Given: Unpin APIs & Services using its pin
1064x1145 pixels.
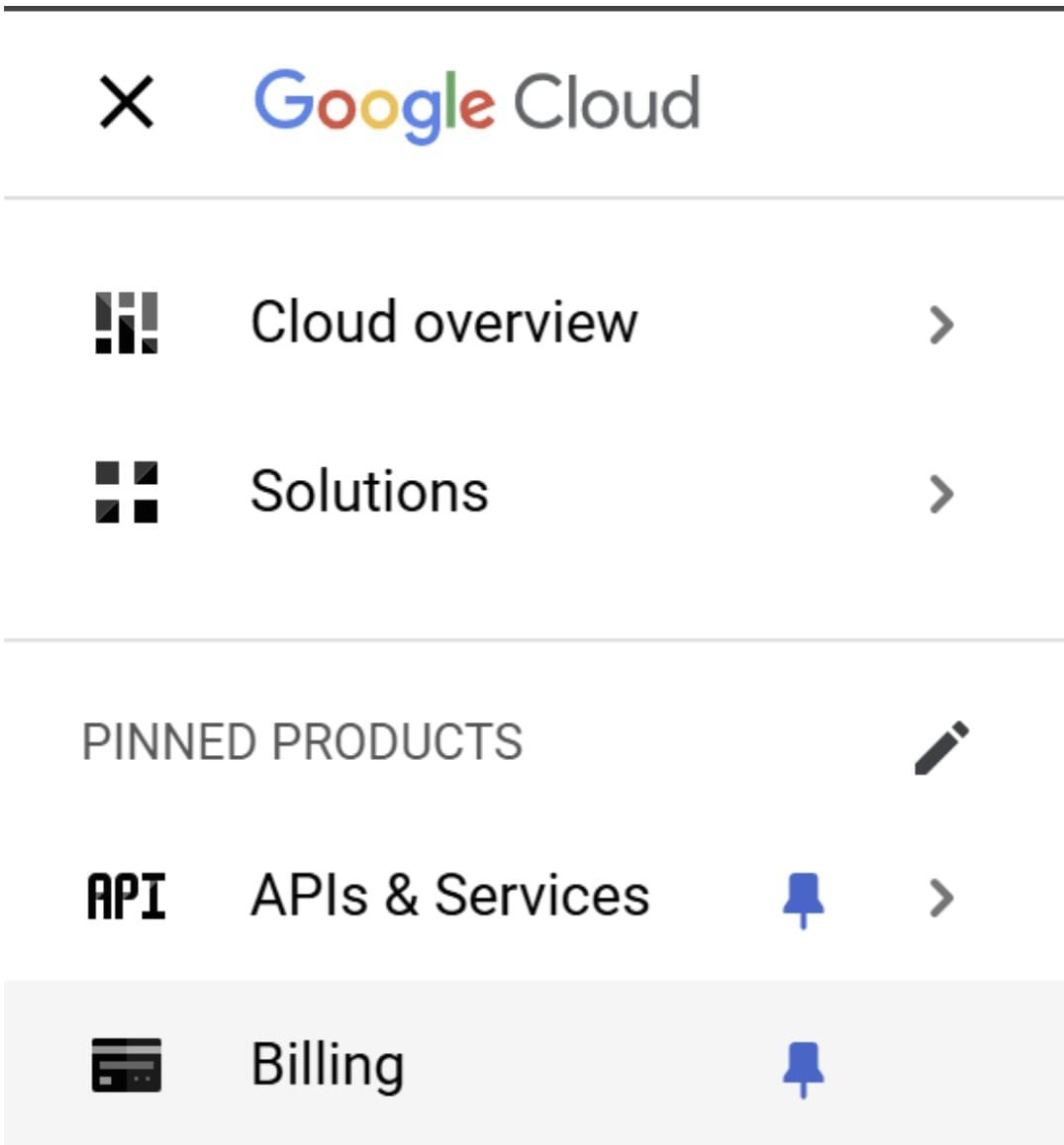Looking at the screenshot, I should pos(803,899).
